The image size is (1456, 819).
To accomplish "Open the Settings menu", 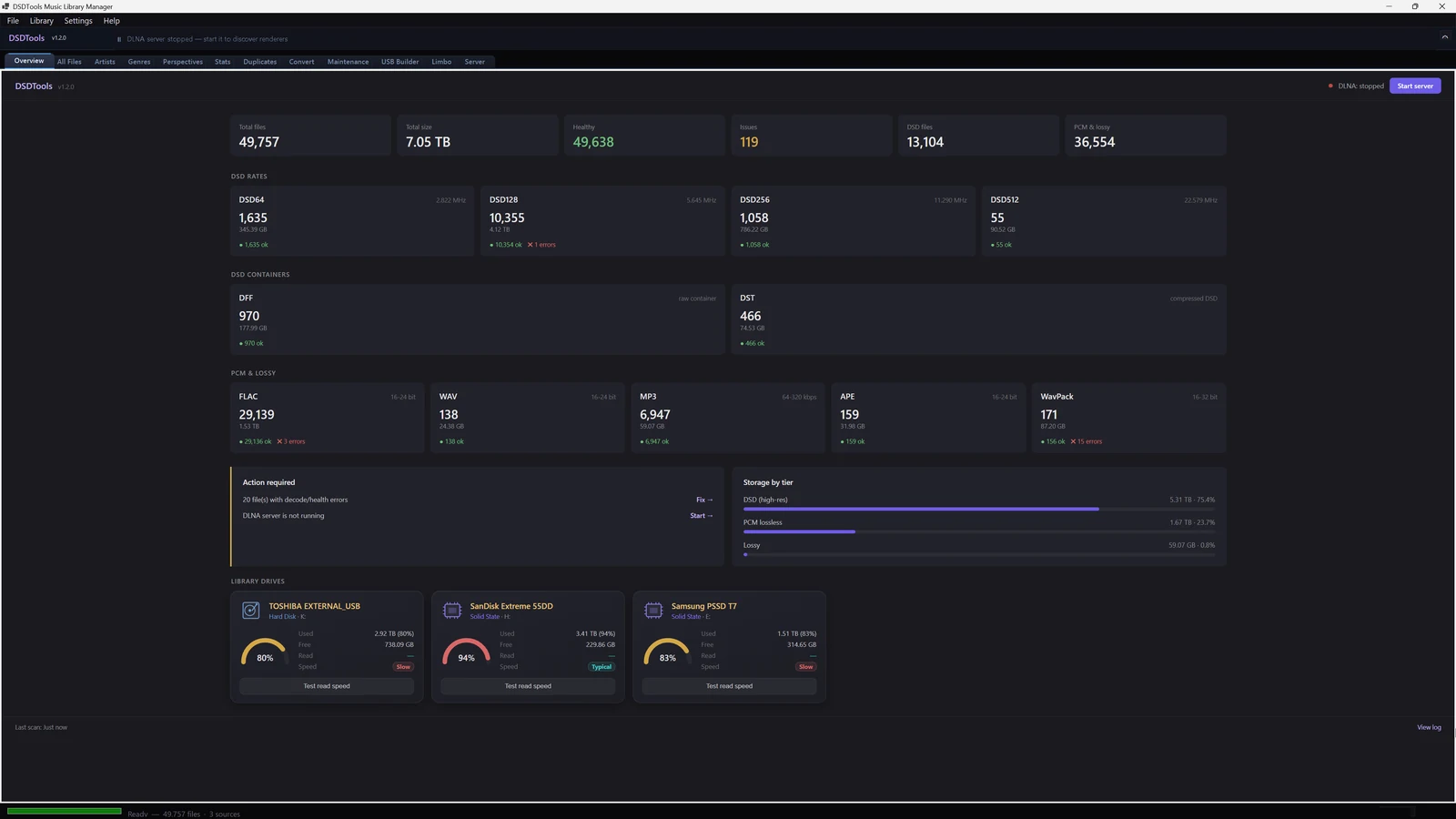I will (x=78, y=21).
